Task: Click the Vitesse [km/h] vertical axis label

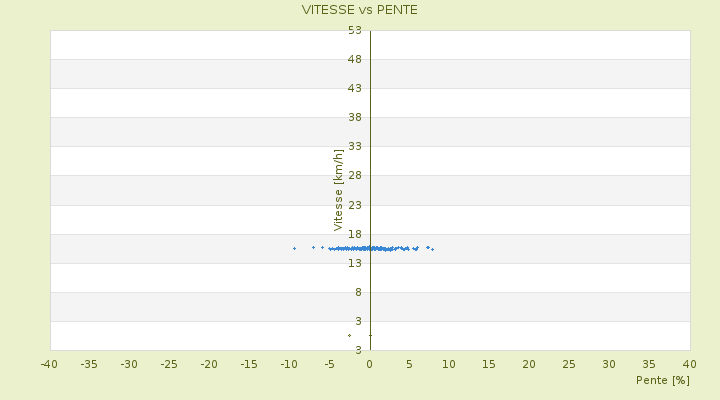Action: tap(339, 189)
